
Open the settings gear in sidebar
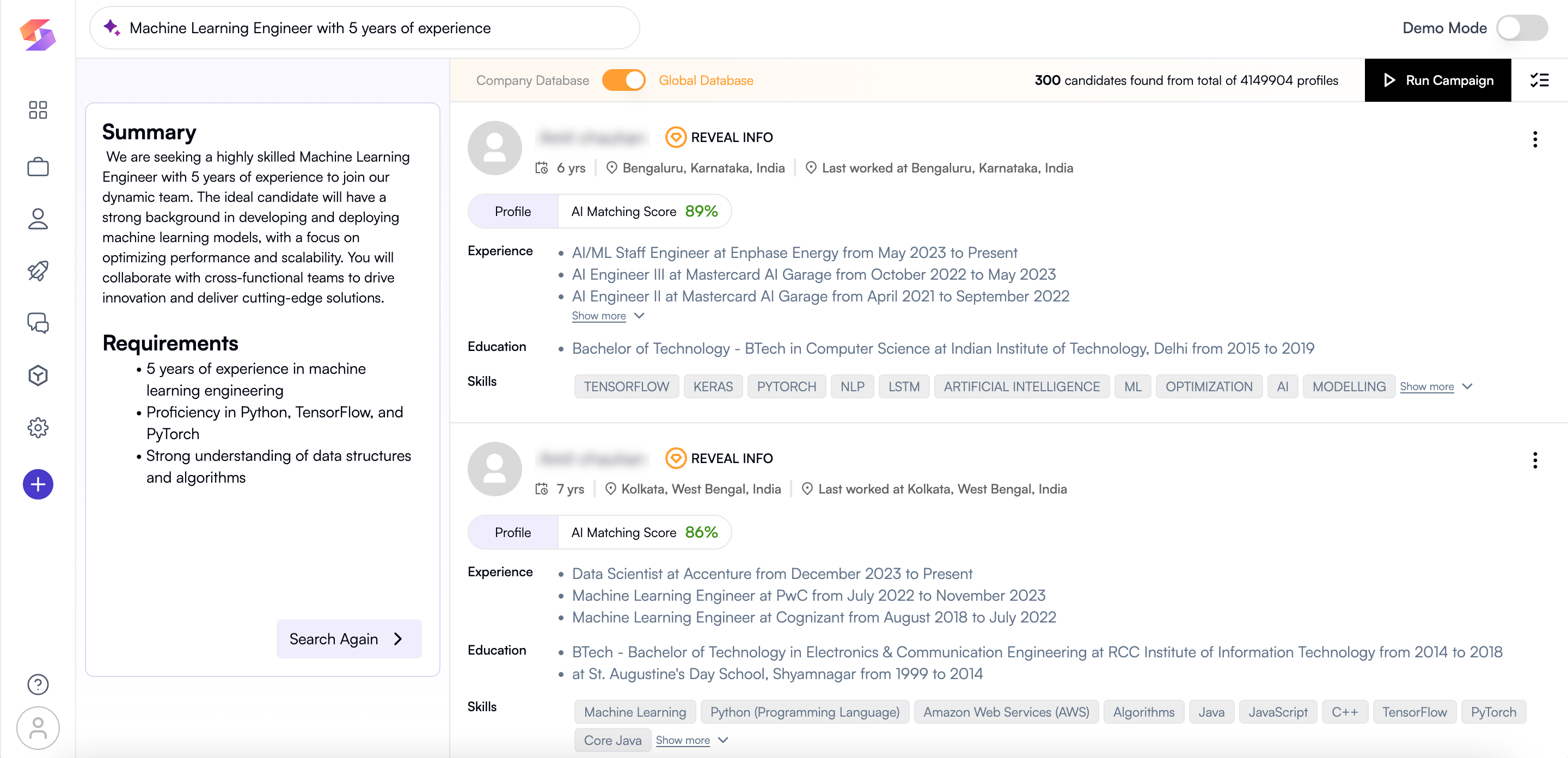point(38,428)
